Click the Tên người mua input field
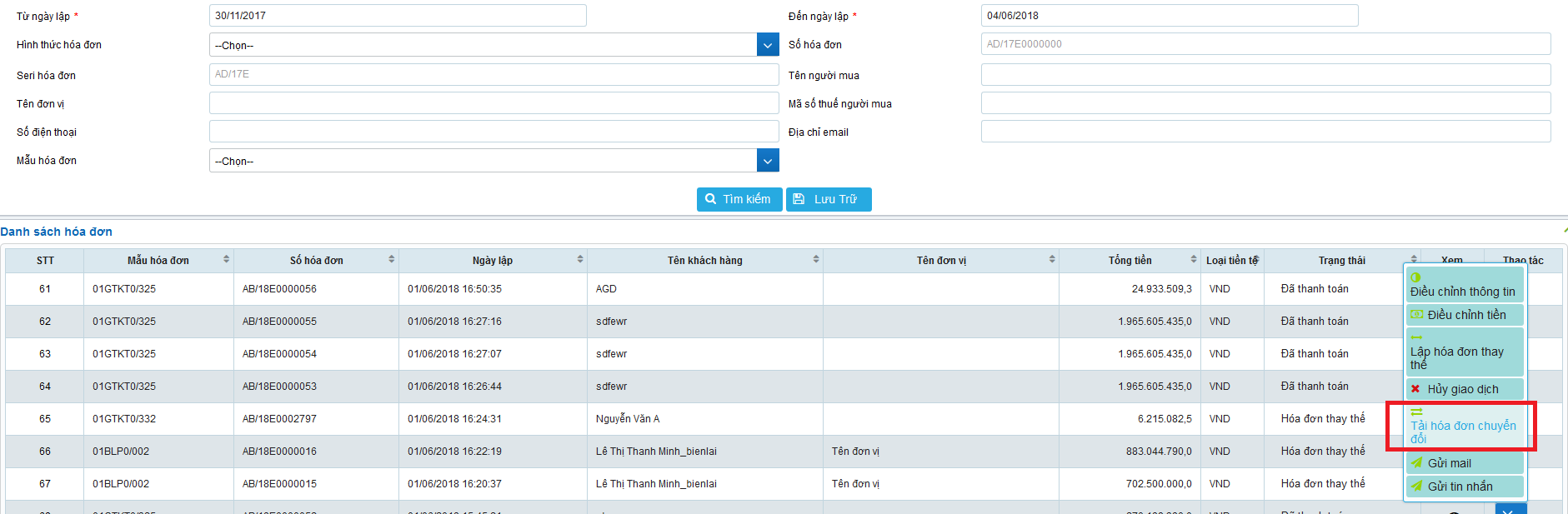This screenshot has width=1568, height=514. click(1265, 75)
